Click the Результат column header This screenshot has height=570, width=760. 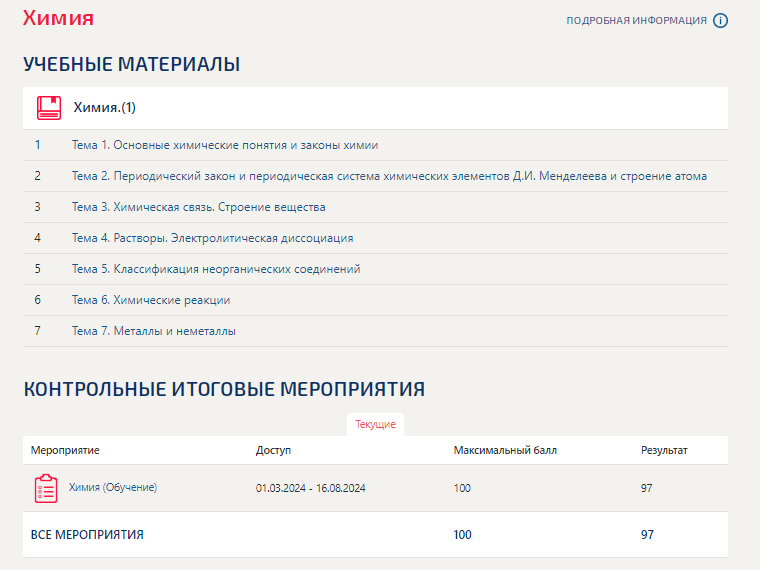[x=664, y=450]
